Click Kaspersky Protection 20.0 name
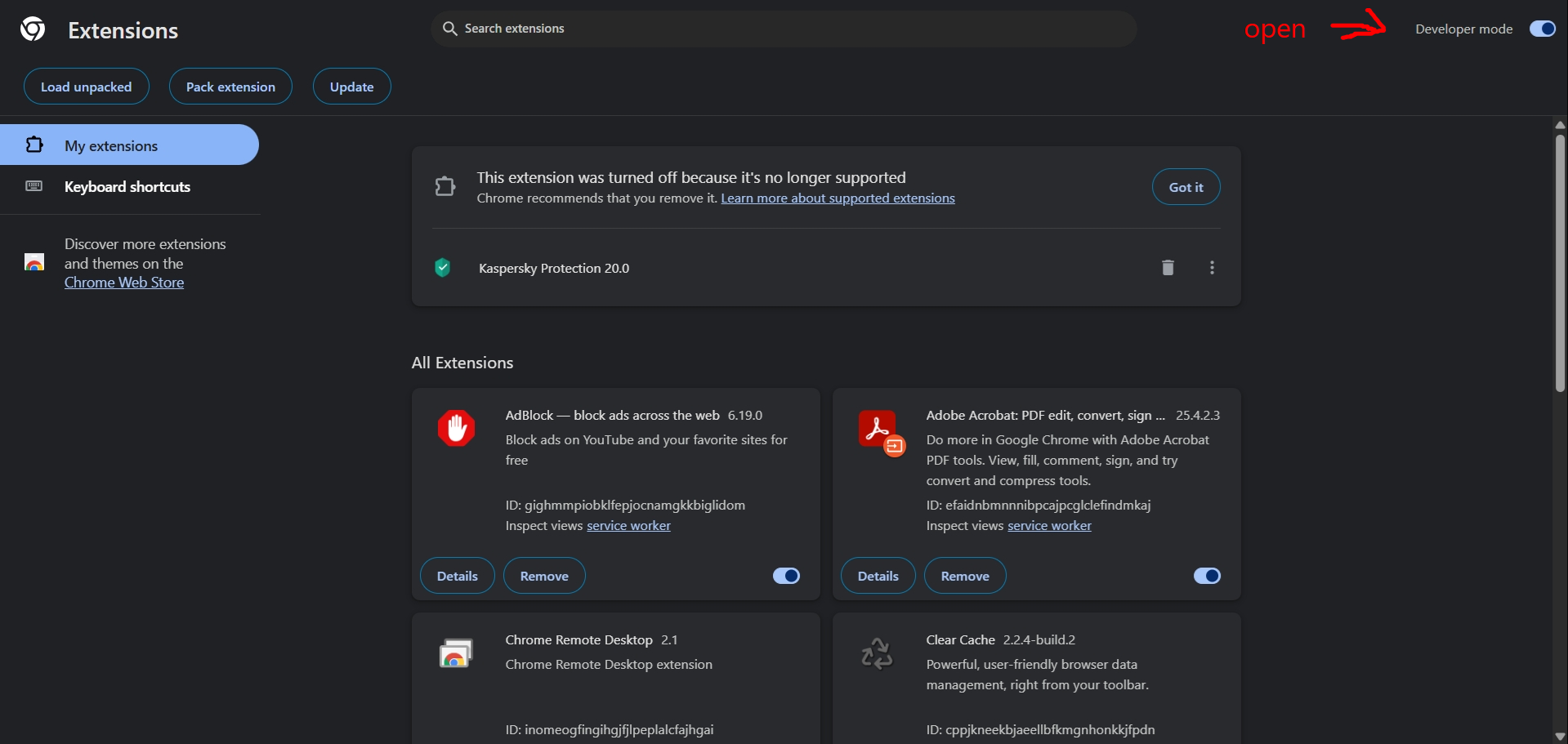 [554, 268]
